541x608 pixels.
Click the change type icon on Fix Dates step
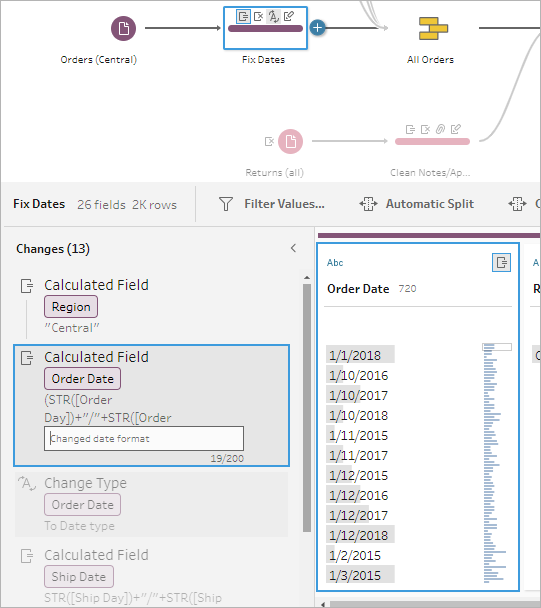pos(273,16)
